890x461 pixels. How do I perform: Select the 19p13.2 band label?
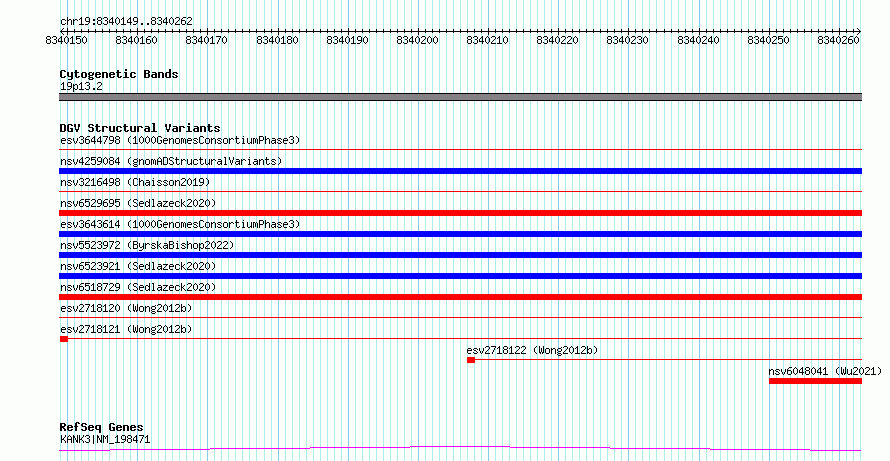[81, 87]
